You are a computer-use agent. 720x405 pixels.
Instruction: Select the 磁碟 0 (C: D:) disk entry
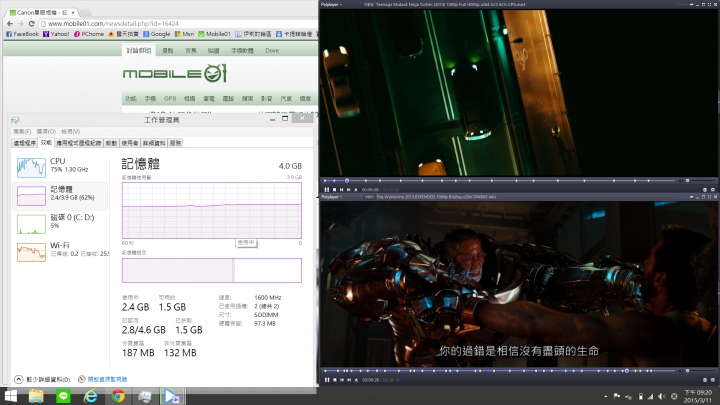coord(60,223)
